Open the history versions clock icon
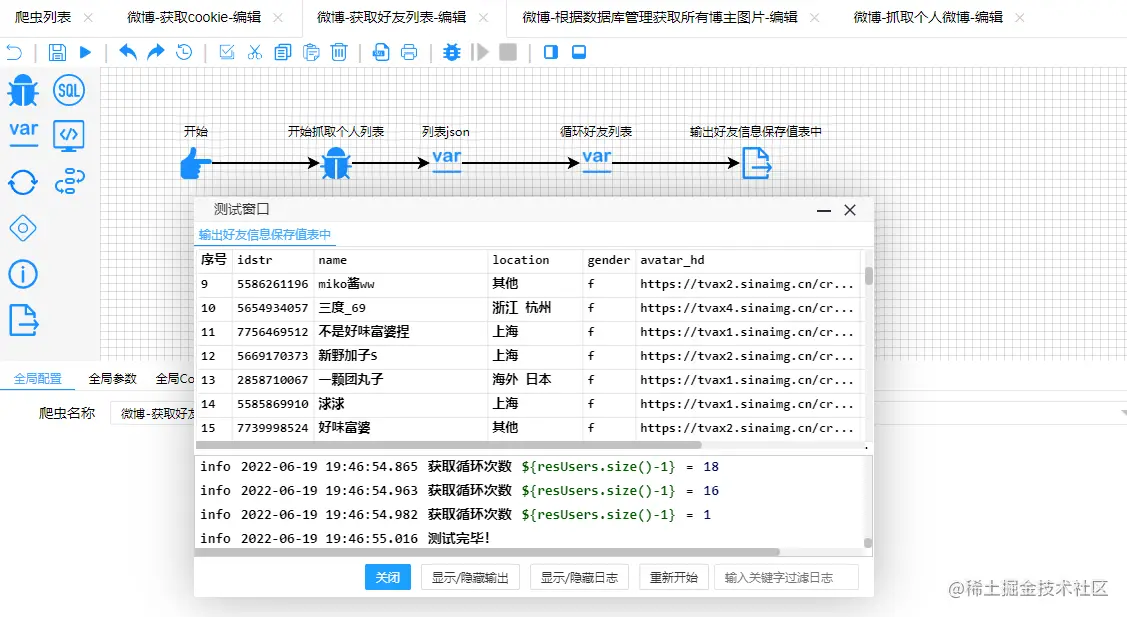Screen dimensions: 1127x617 184,52
